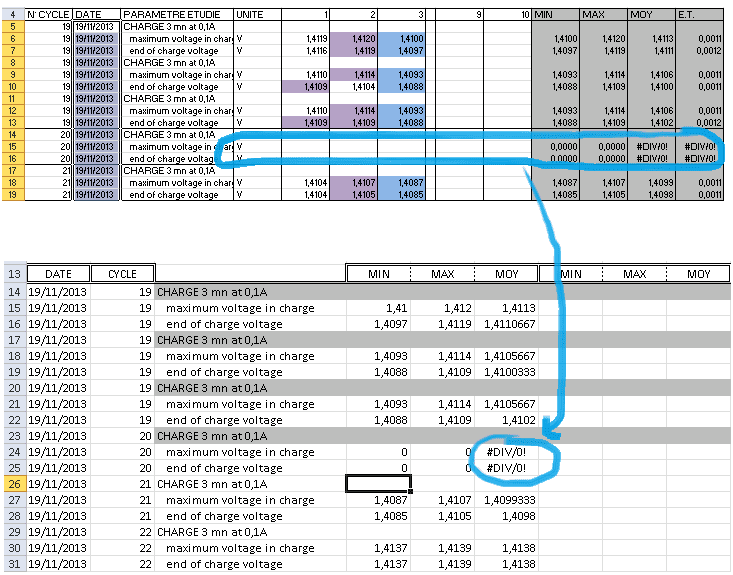The width and height of the screenshot is (733, 575).
Task: Select the cell with value 1,4110667
Action: click(505, 324)
